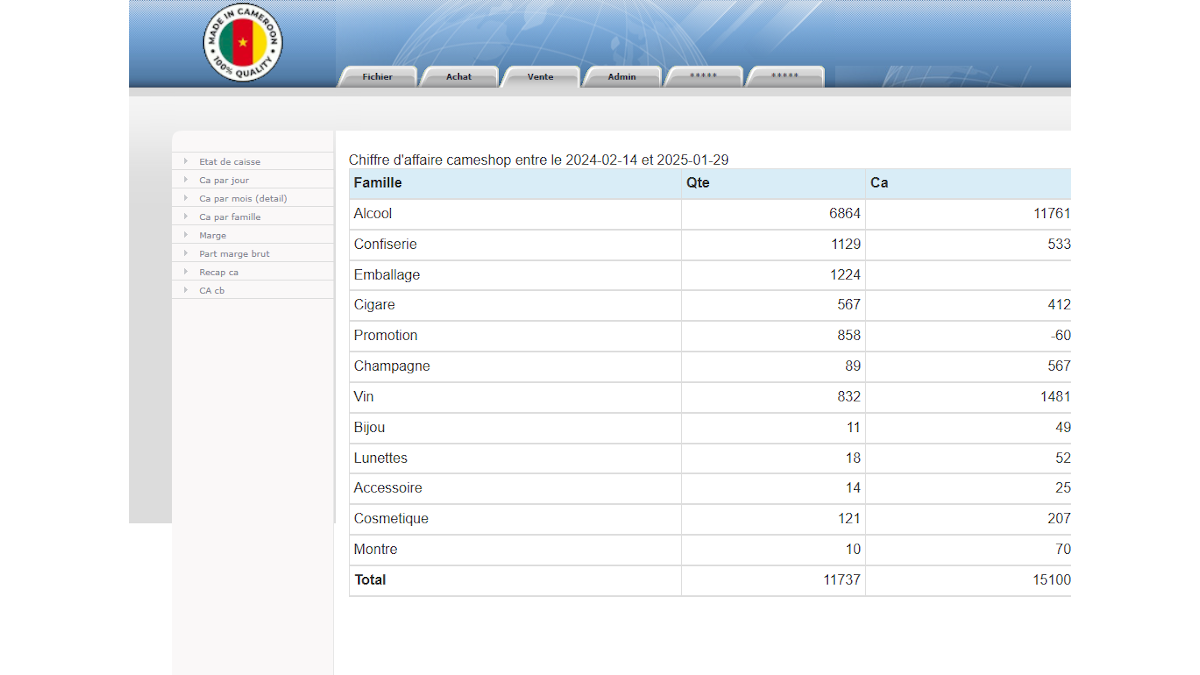
Task: Click arrow bullet beside Etat de caisse
Action: (185, 161)
